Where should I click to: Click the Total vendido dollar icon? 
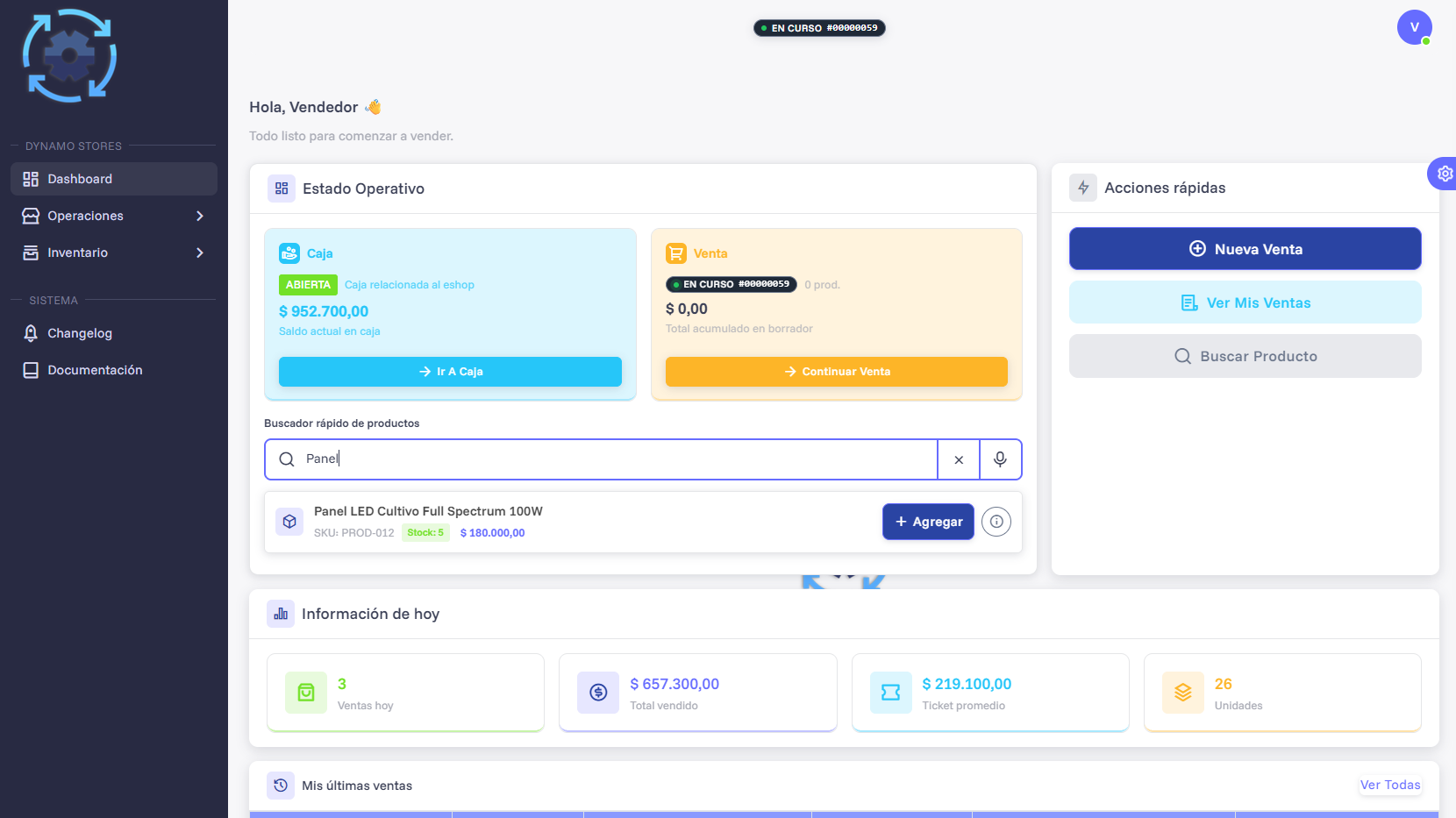click(x=598, y=693)
